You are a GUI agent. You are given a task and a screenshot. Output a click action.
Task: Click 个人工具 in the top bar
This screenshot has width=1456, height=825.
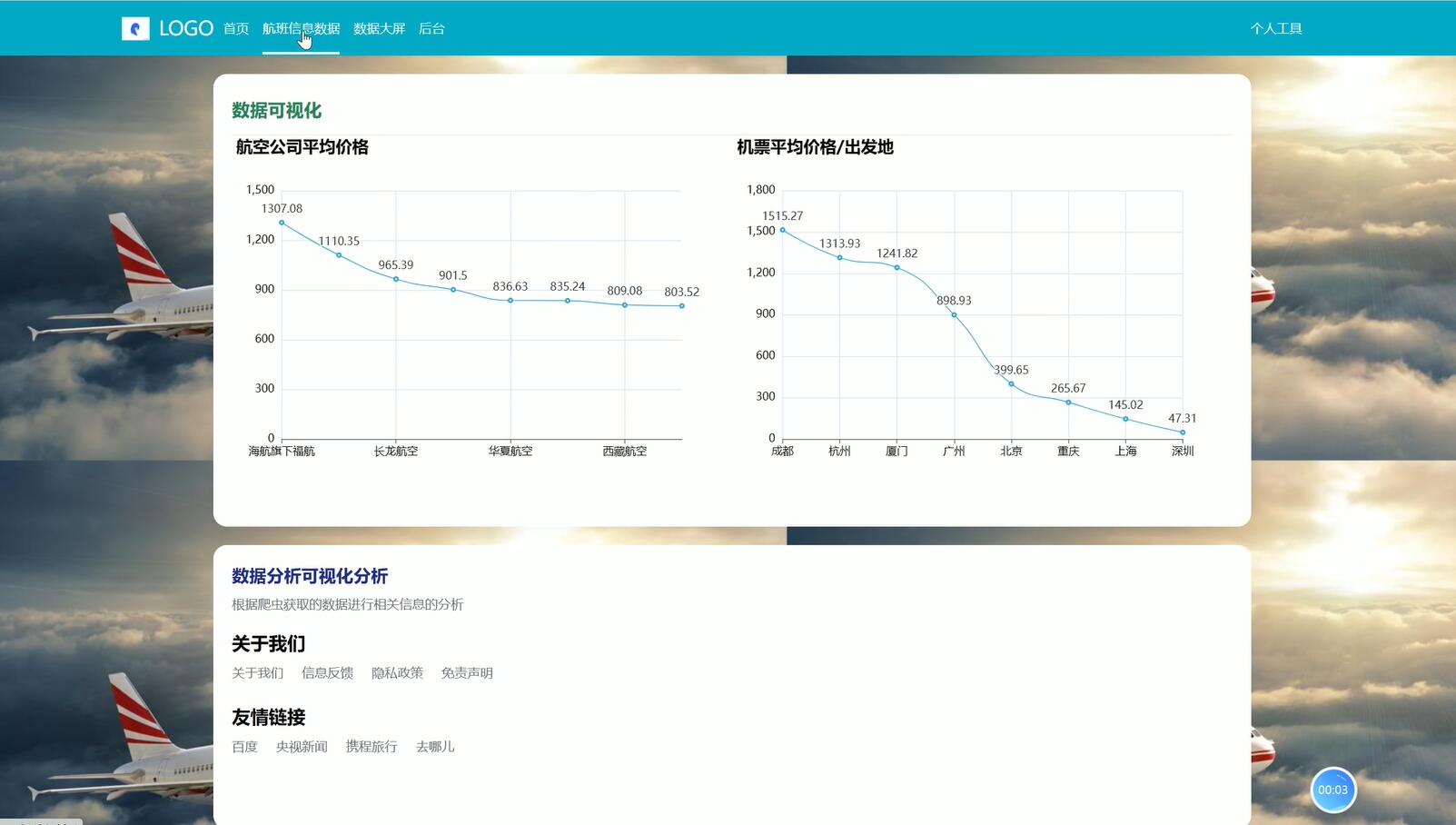pos(1277,28)
